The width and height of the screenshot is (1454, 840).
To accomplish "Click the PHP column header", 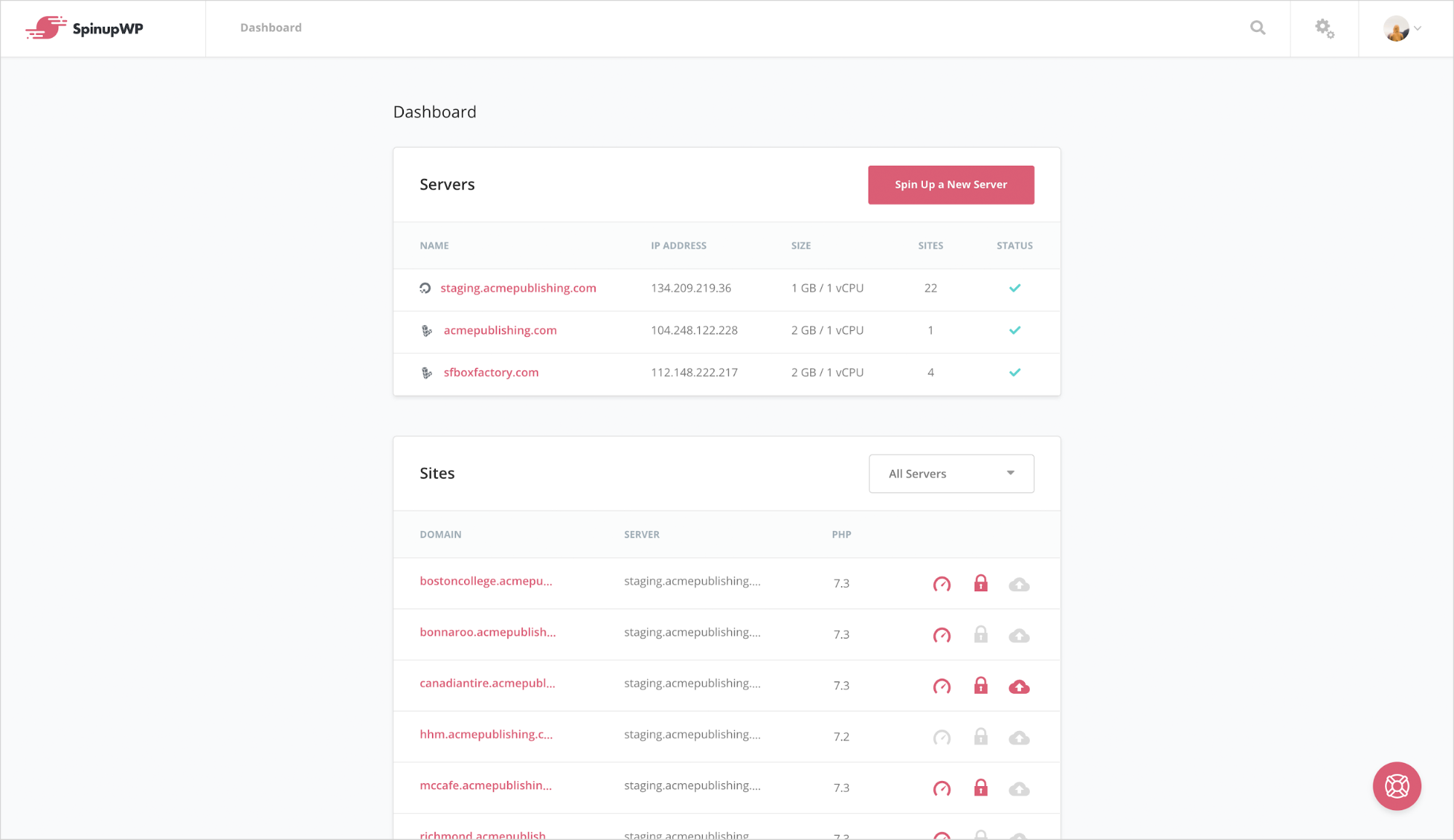I will coord(842,535).
